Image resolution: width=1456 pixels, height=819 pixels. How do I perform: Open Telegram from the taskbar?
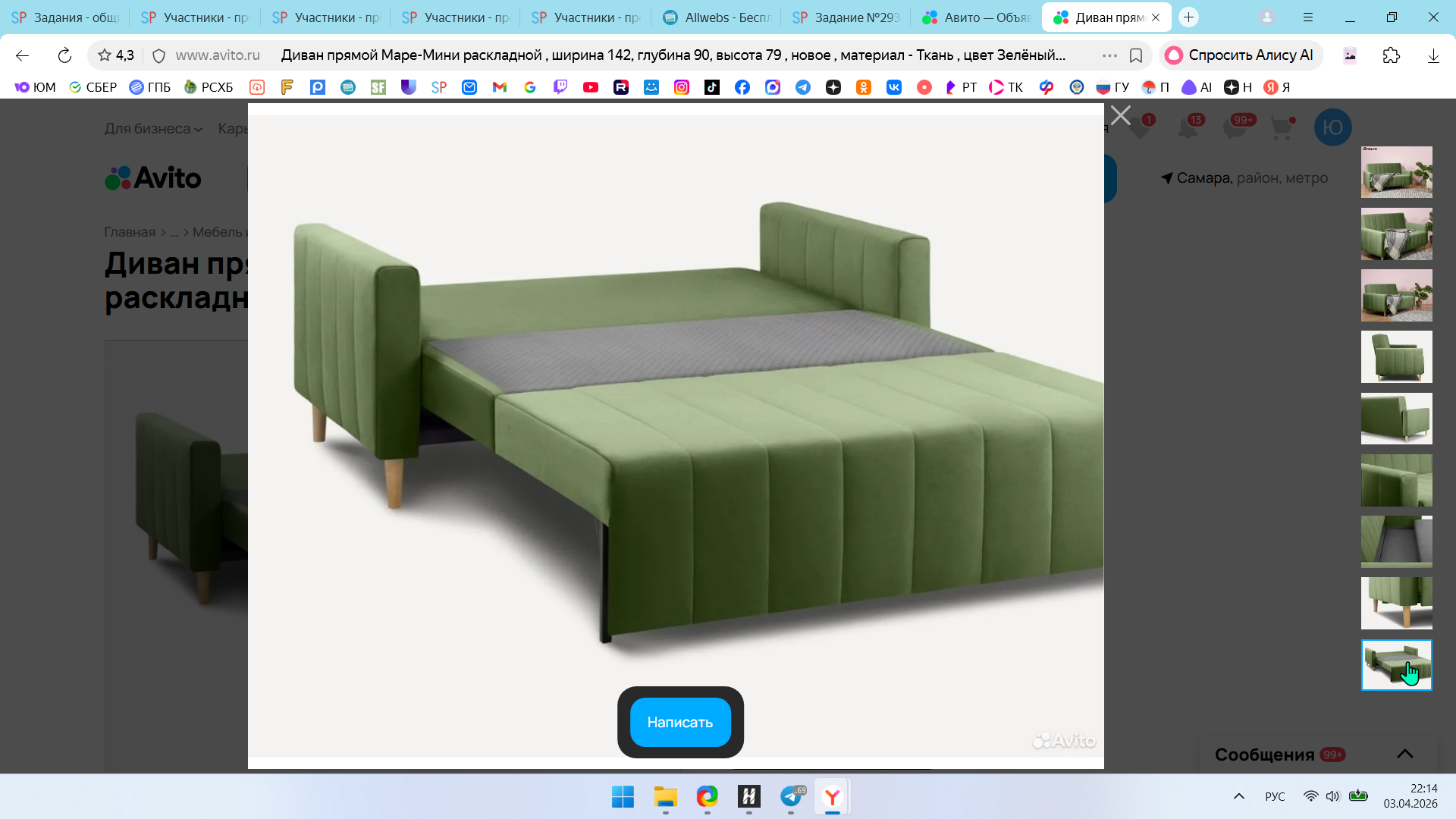click(791, 796)
